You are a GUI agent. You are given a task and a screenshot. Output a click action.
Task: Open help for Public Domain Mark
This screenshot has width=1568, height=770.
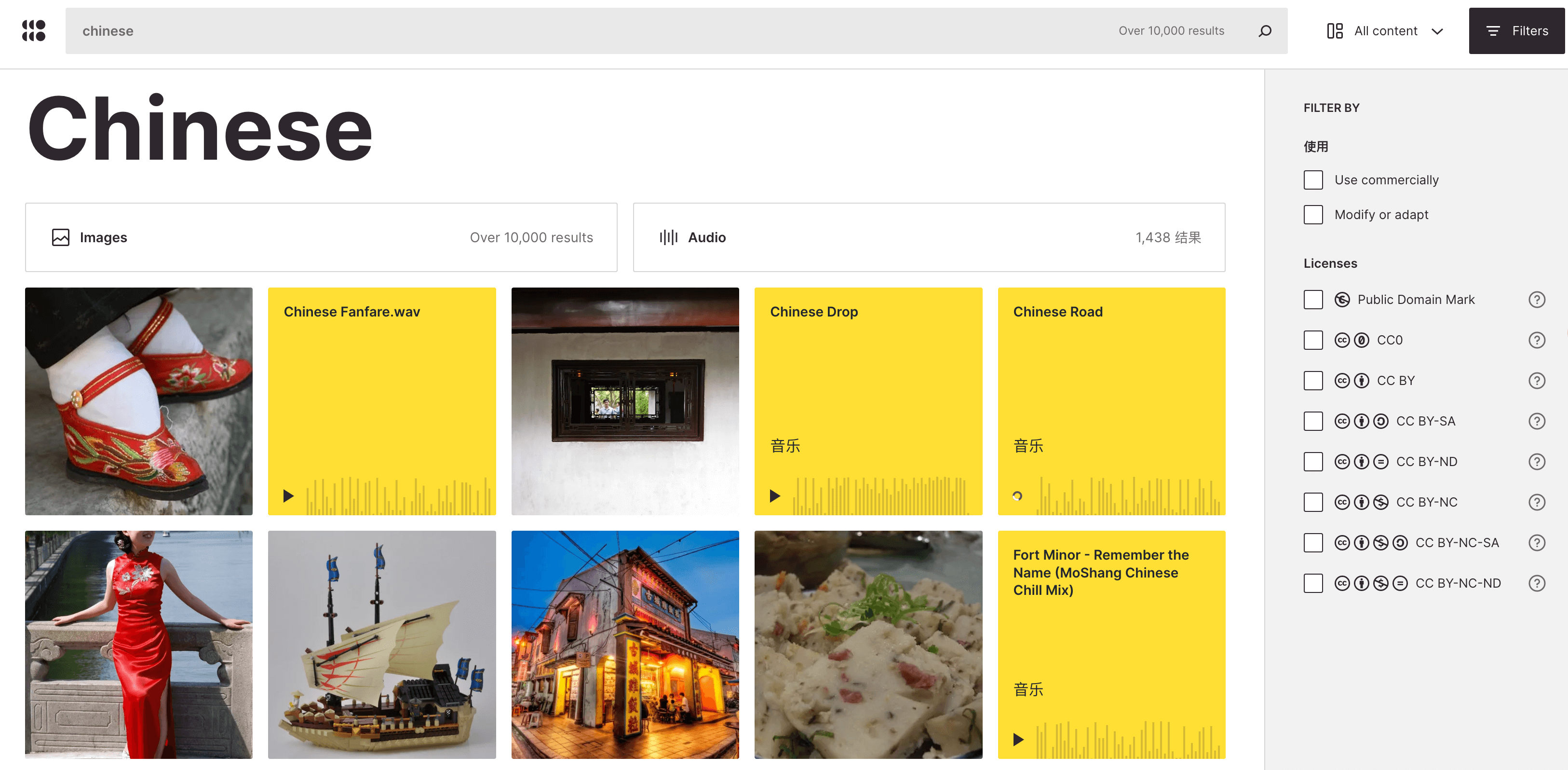(x=1536, y=299)
